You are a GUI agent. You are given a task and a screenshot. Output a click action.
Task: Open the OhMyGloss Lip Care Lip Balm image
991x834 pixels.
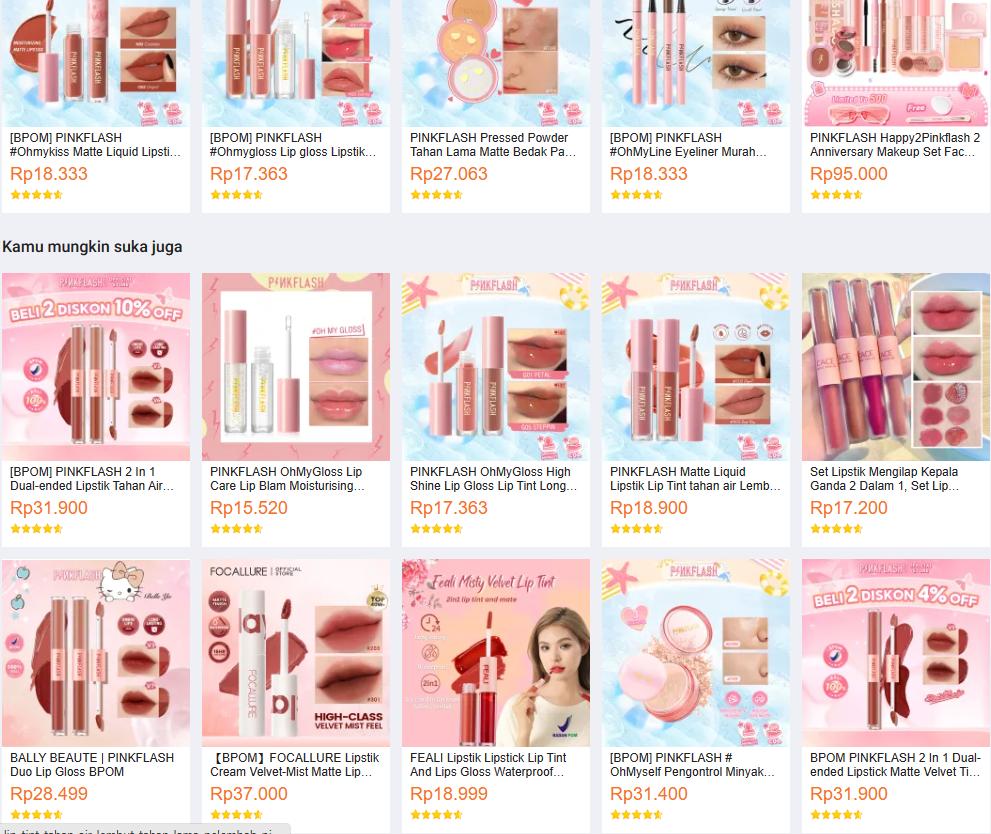pyautogui.click(x=296, y=366)
